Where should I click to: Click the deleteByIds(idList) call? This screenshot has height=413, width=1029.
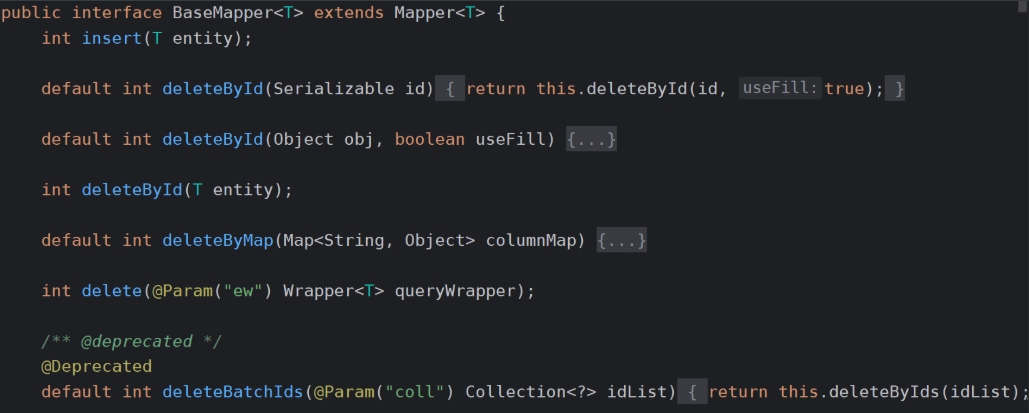924,392
